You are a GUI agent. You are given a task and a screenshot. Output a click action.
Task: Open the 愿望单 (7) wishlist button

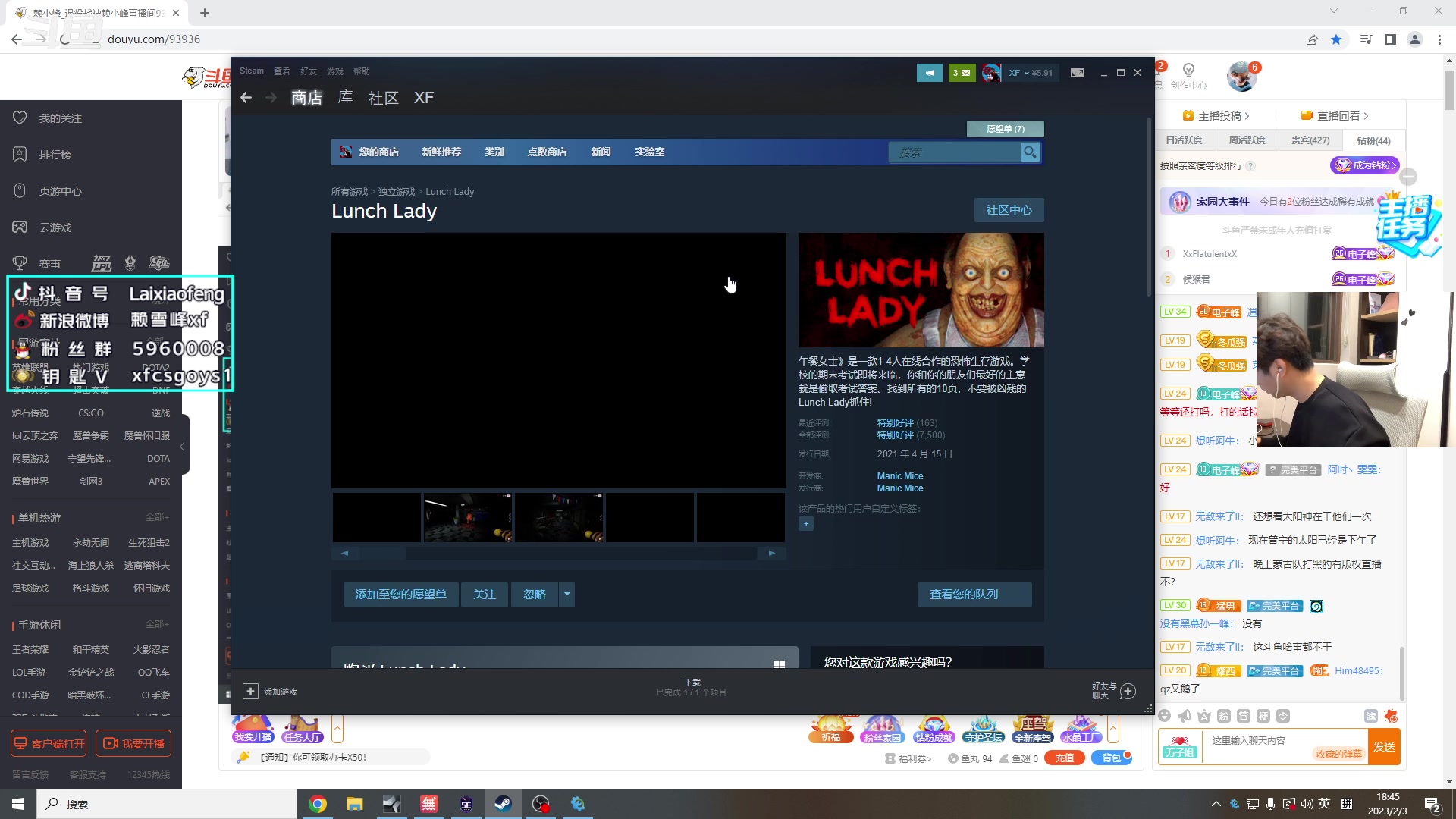(x=1005, y=129)
